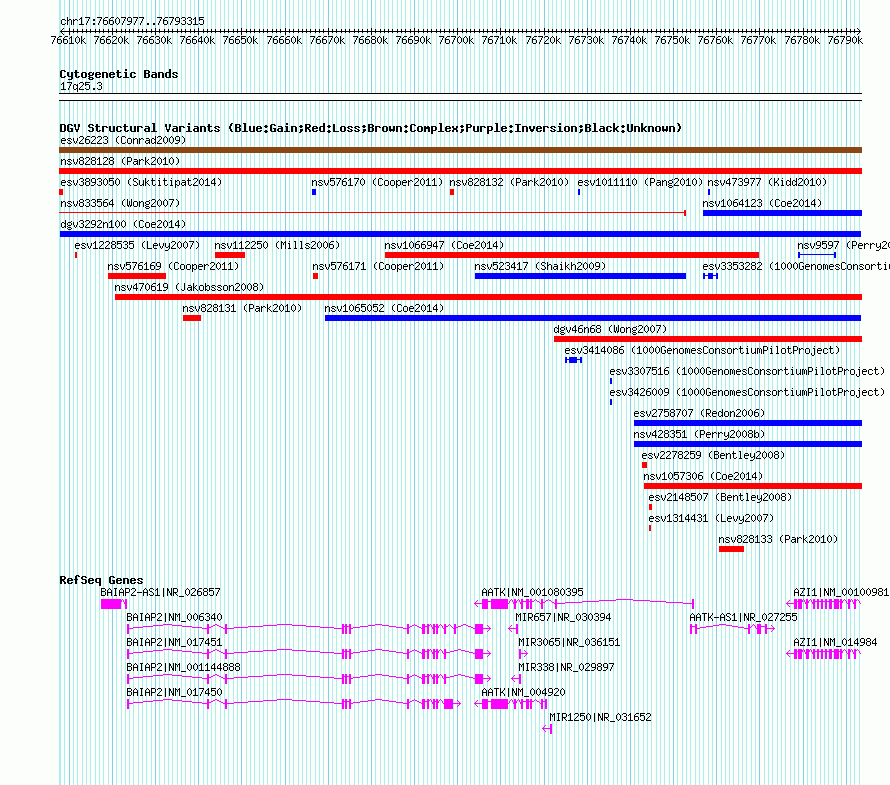The width and height of the screenshot is (890, 785).
Task: Click the dgv3292n100 (Coe2014) blue gain bar
Action: pos(460,234)
